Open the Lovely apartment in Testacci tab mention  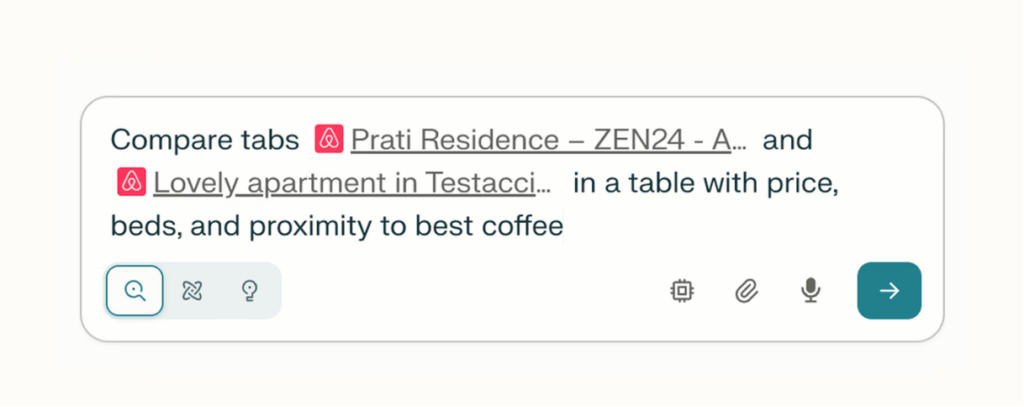(344, 183)
